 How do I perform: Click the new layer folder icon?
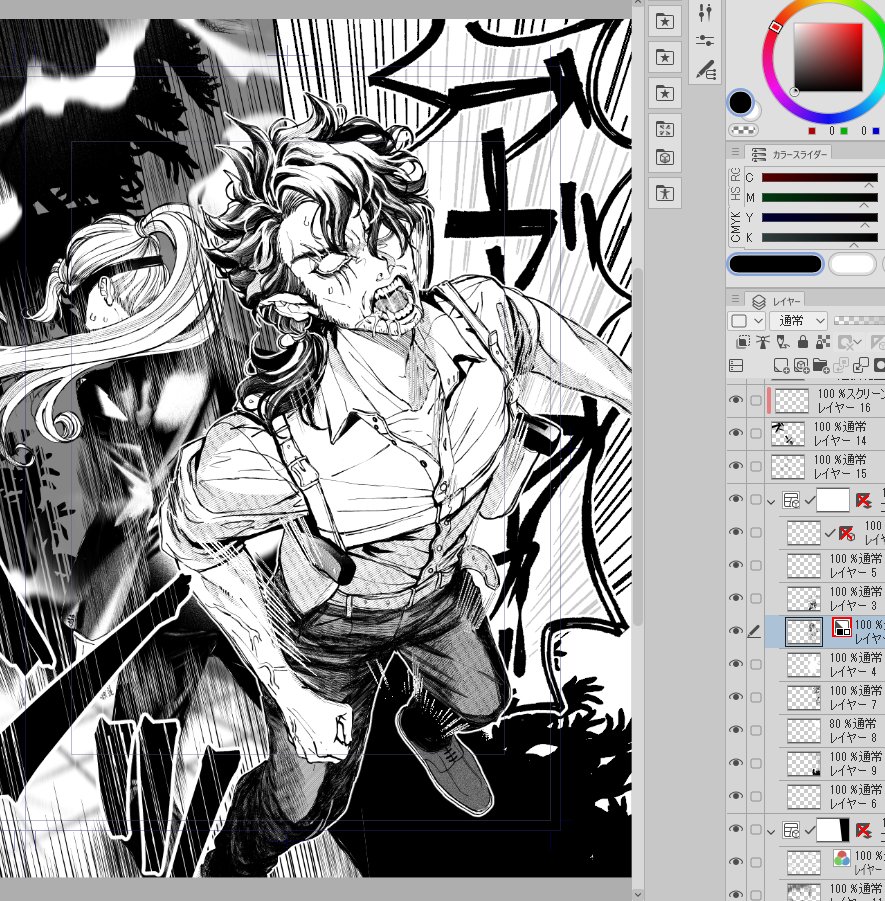pos(821,366)
